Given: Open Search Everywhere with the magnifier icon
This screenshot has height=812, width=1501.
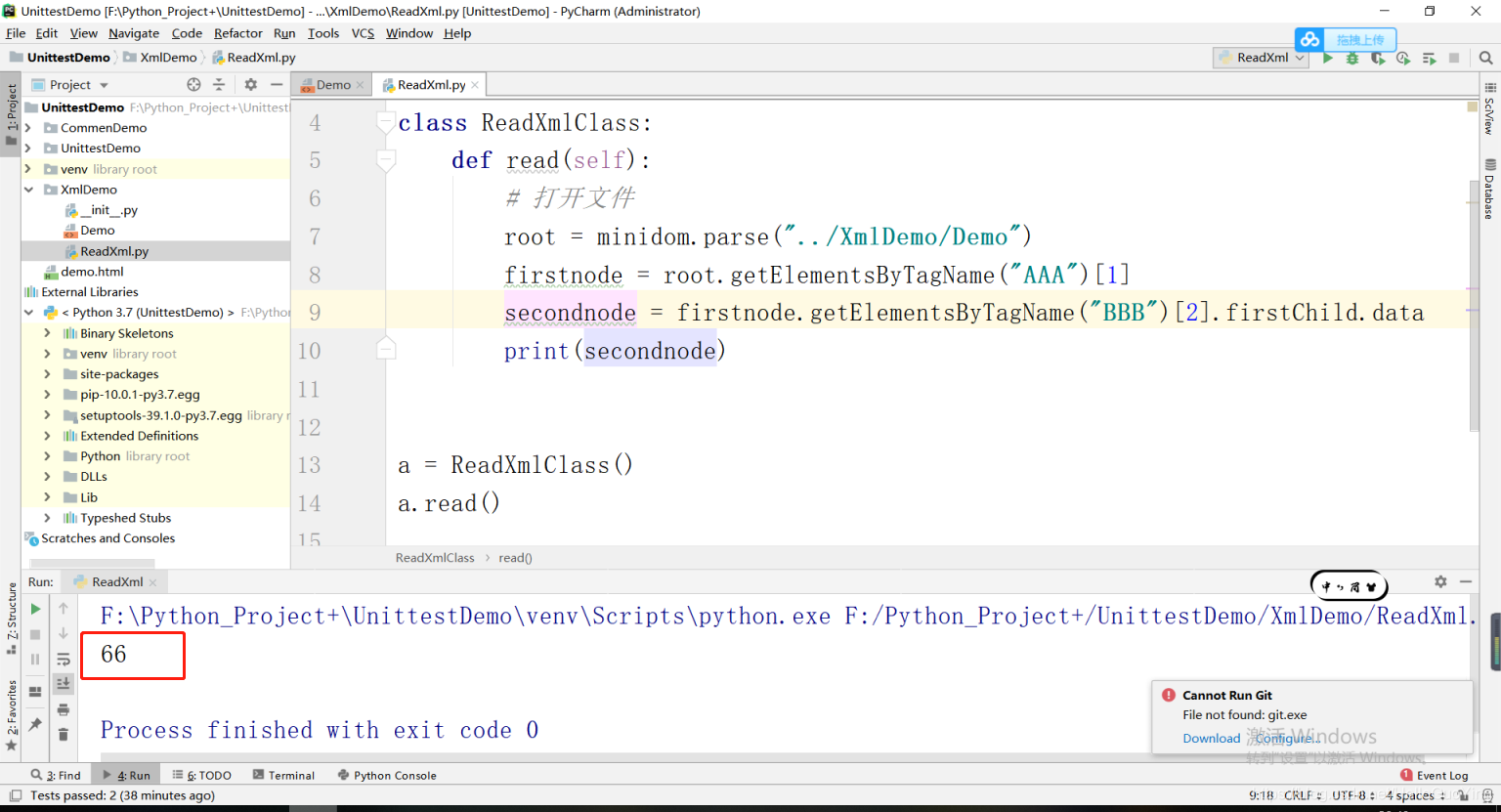Looking at the screenshot, I should pyautogui.click(x=1486, y=59).
